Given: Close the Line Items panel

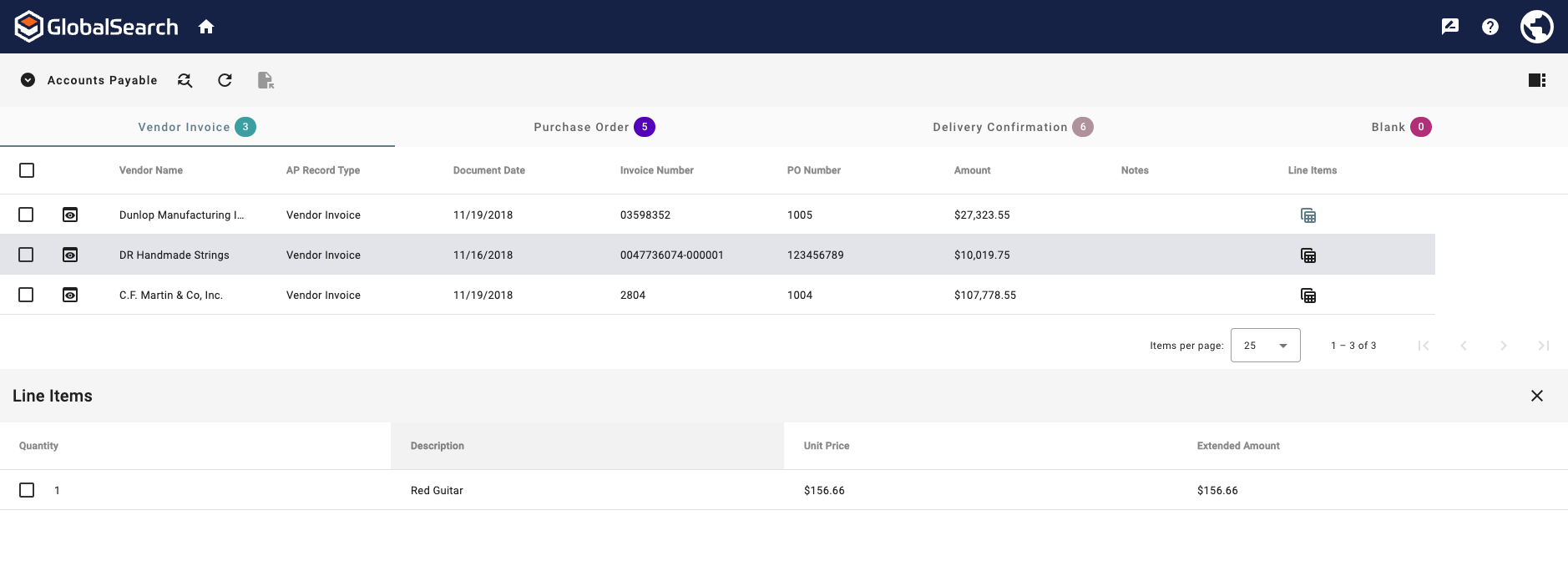Looking at the screenshot, I should pyautogui.click(x=1536, y=396).
